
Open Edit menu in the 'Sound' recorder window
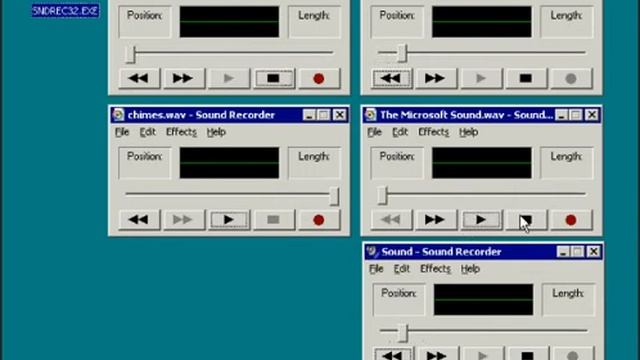pos(402,269)
